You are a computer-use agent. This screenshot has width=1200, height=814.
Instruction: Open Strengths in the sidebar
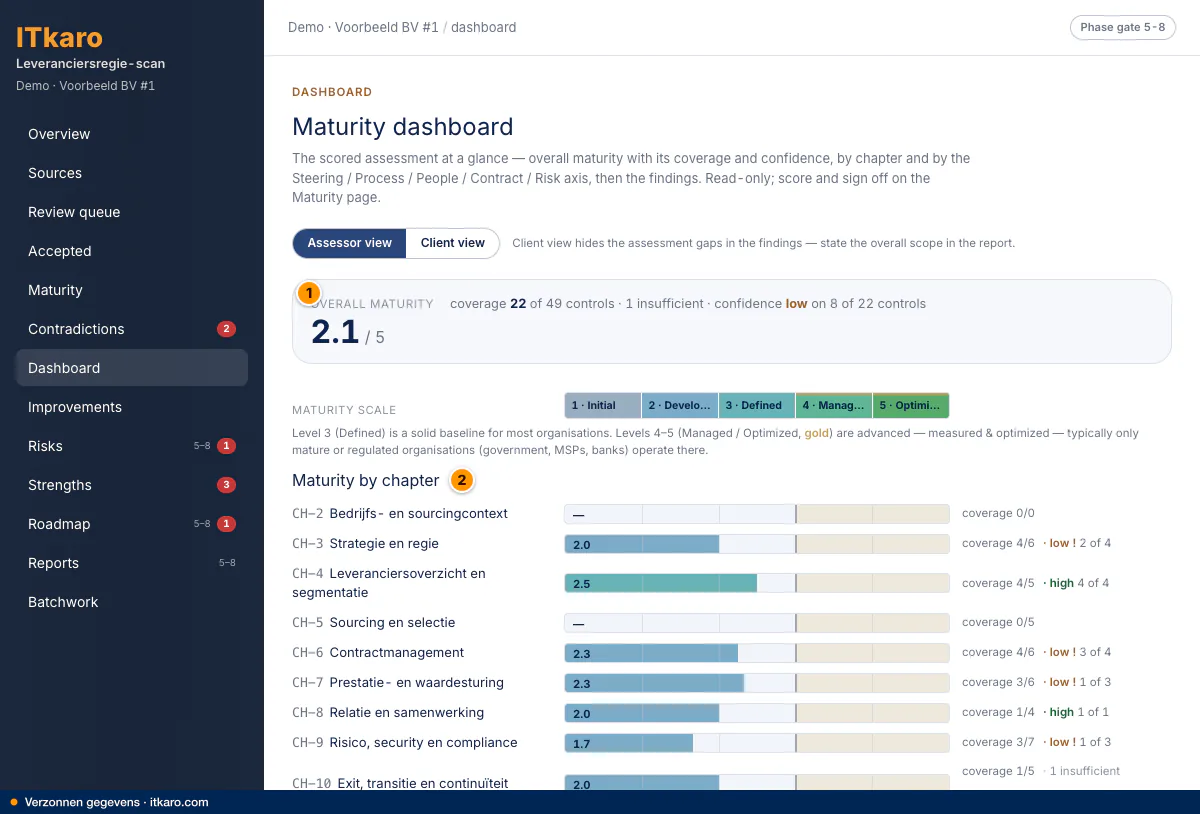click(132, 485)
